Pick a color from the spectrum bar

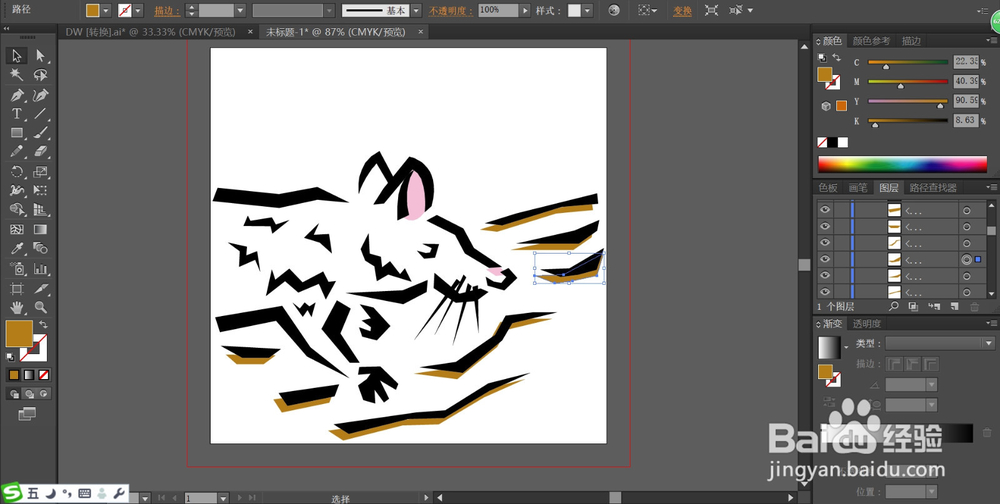click(x=902, y=164)
